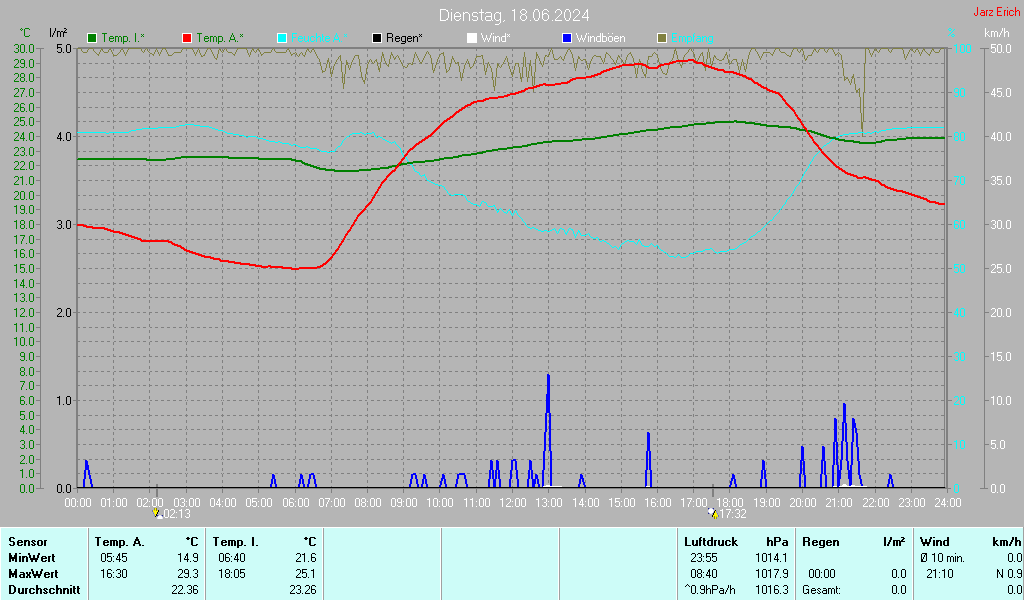The width and height of the screenshot is (1024, 600).
Task: Click the 'Sensor' header cell
Action: click(28, 542)
